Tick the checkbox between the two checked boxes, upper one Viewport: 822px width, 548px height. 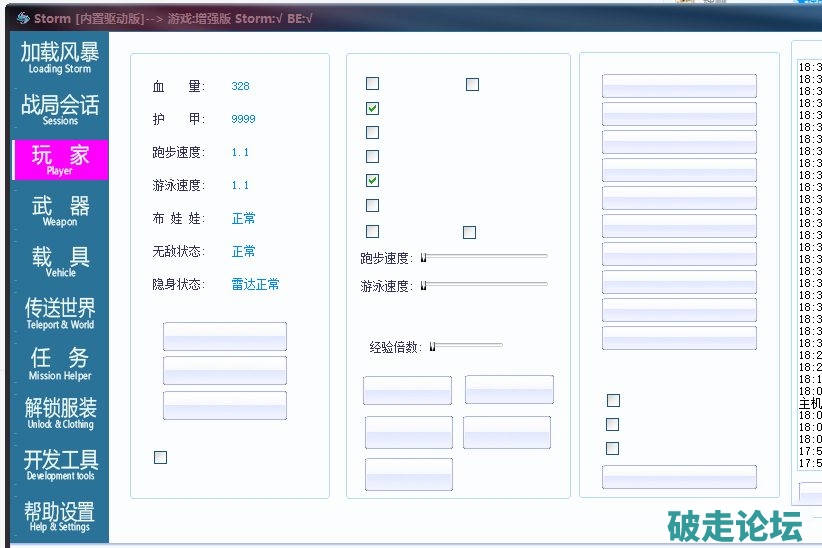(x=372, y=132)
